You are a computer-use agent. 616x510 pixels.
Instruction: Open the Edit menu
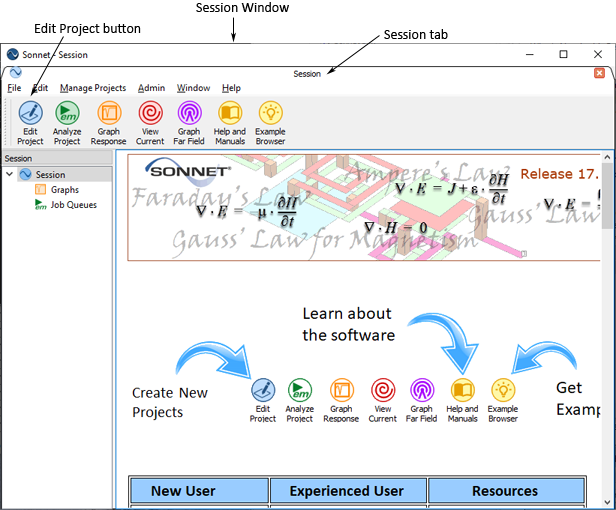[40, 88]
